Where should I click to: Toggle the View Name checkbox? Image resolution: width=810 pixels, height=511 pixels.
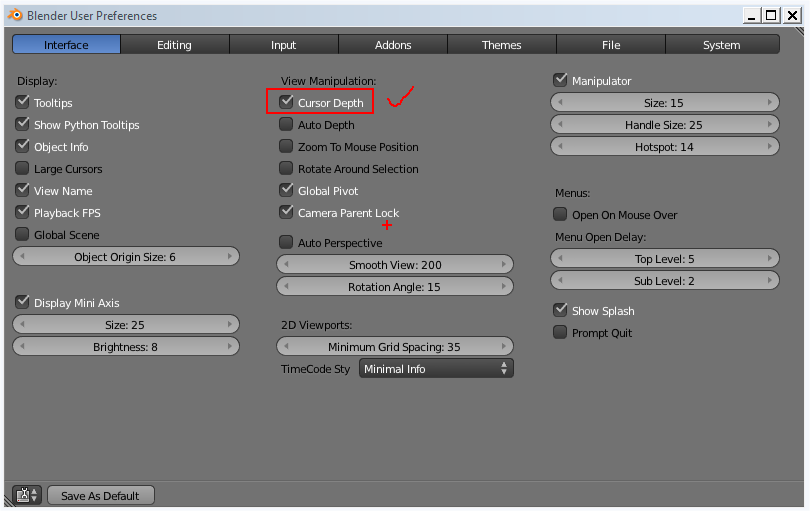click(22, 190)
